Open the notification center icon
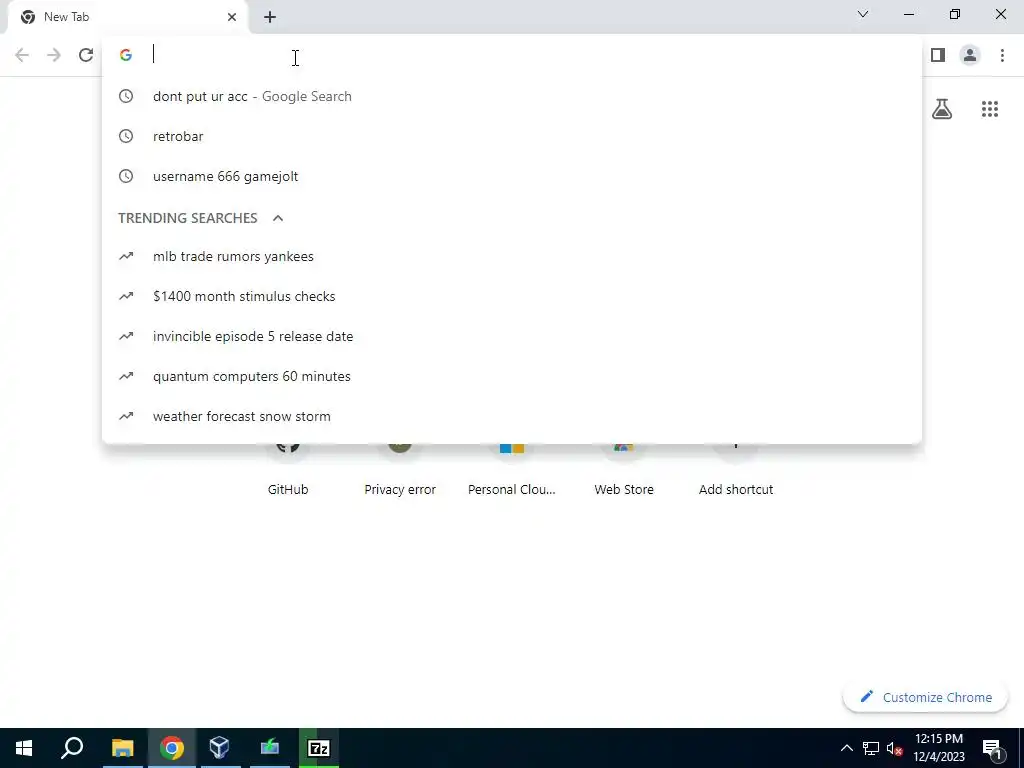The image size is (1024, 768). (x=992, y=748)
